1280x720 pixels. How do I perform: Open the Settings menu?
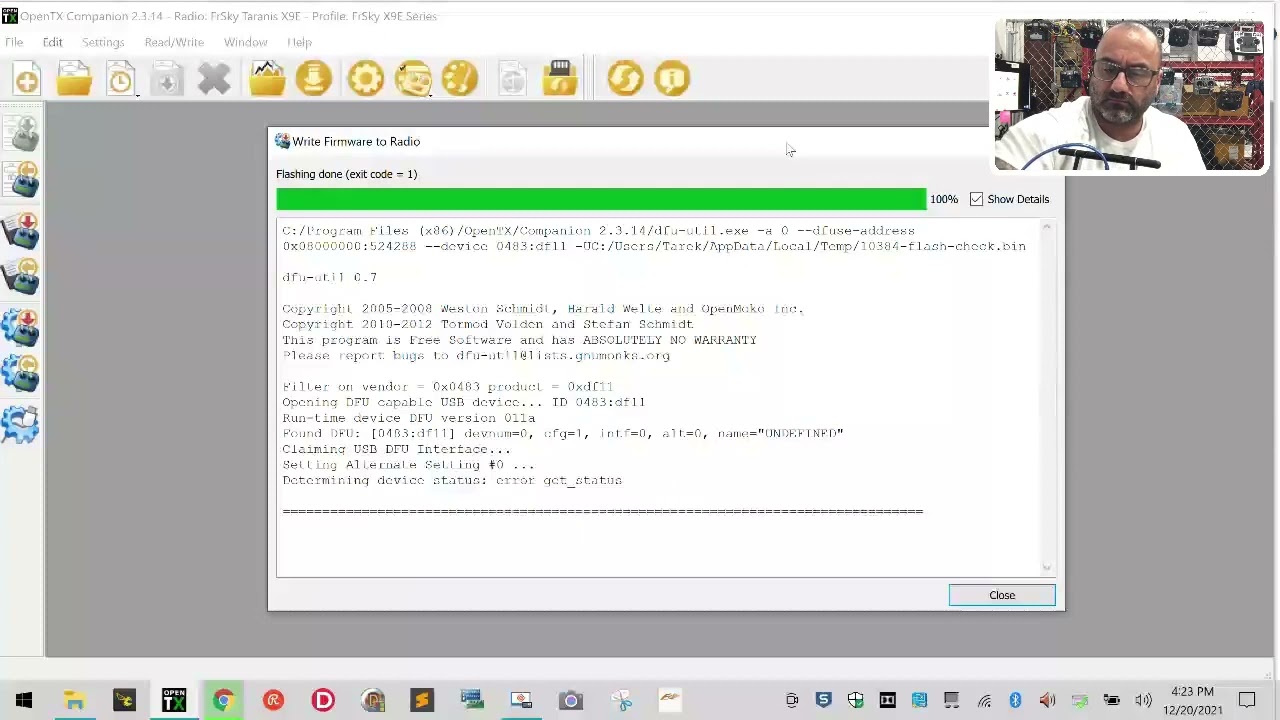click(103, 42)
